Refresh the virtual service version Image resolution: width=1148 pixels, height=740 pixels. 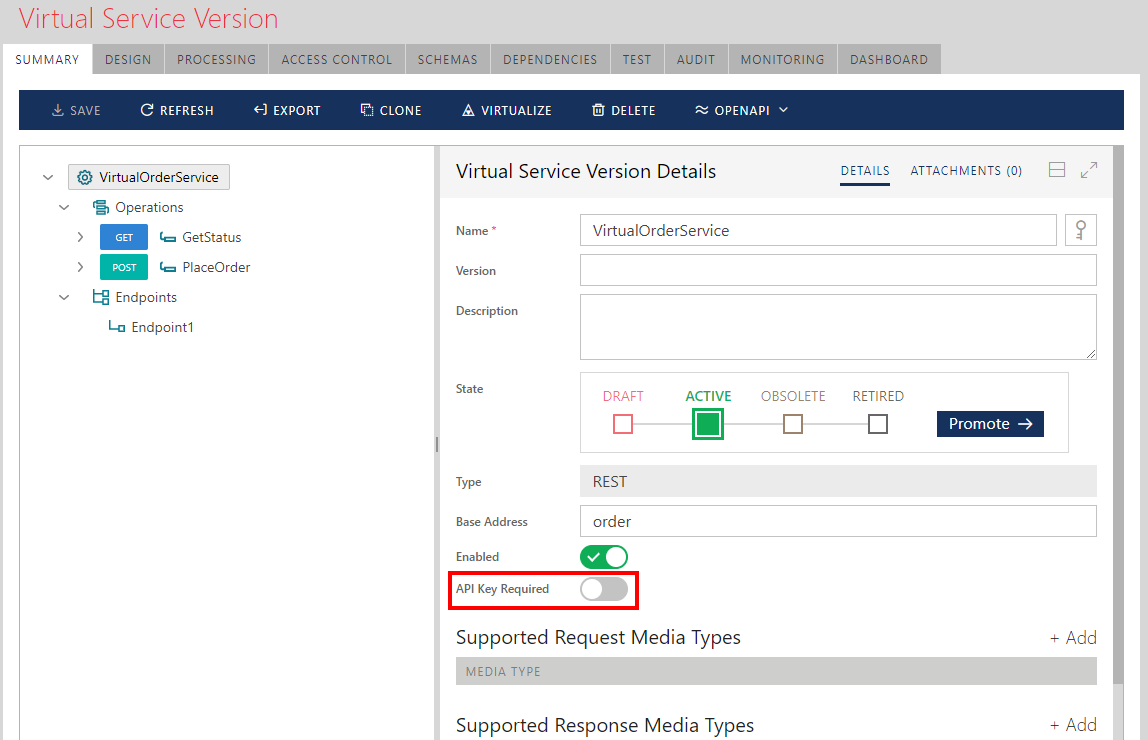click(177, 111)
